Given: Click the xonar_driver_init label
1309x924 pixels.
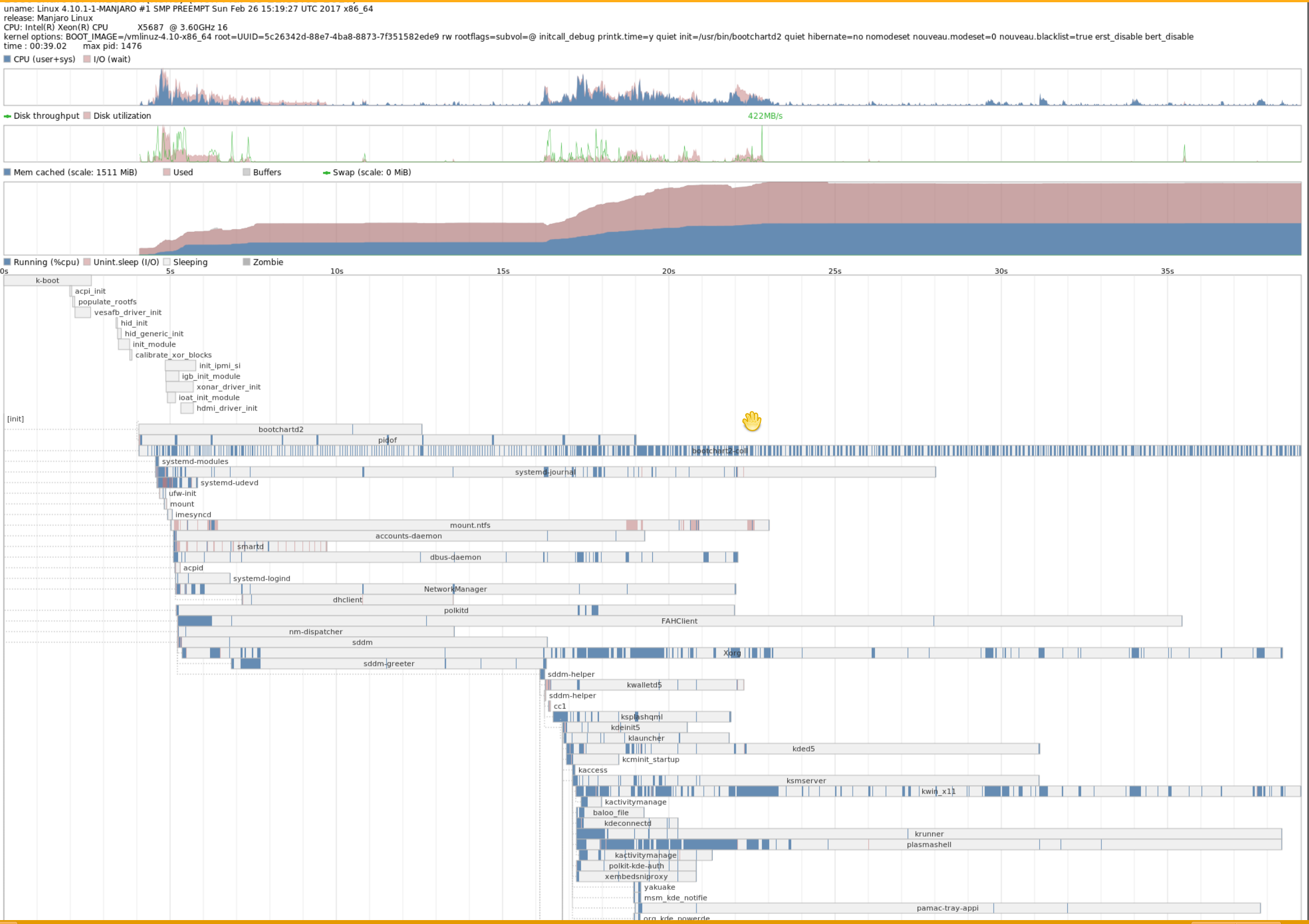Looking at the screenshot, I should click(x=228, y=387).
